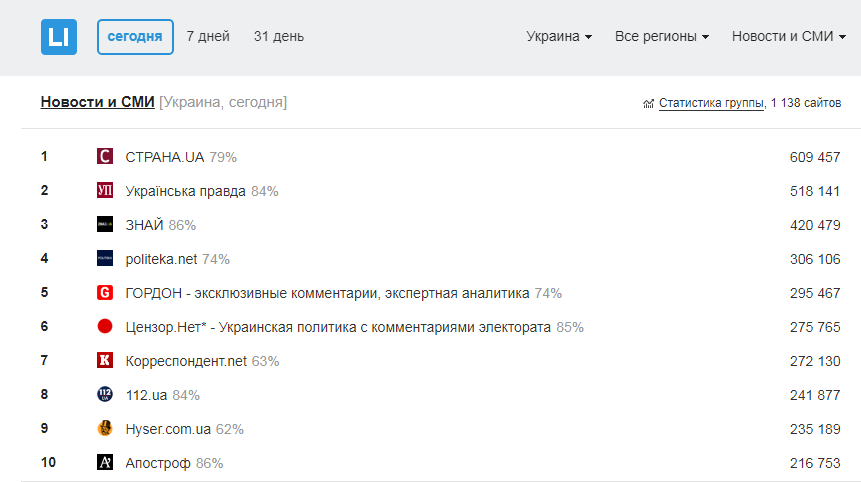Open the ЗНАЙ site link
This screenshot has width=861, height=482.
tap(145, 225)
